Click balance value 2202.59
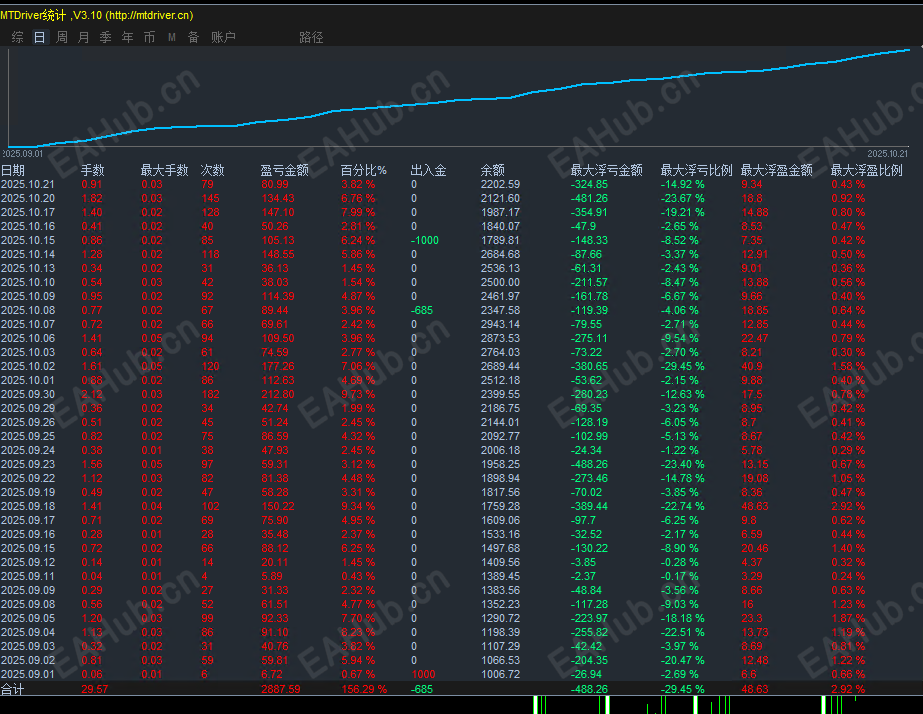Image resolution: width=923 pixels, height=714 pixels. click(x=500, y=184)
